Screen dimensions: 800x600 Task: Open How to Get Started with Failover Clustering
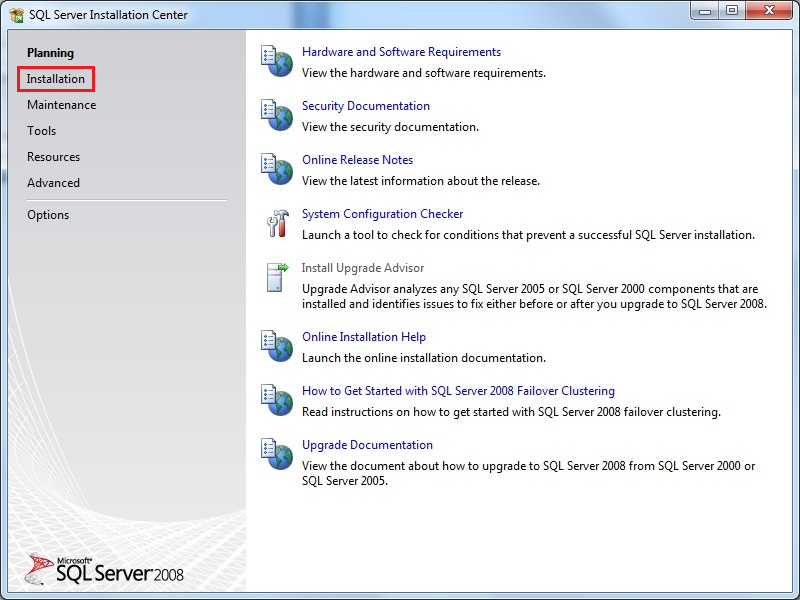[x=458, y=391]
